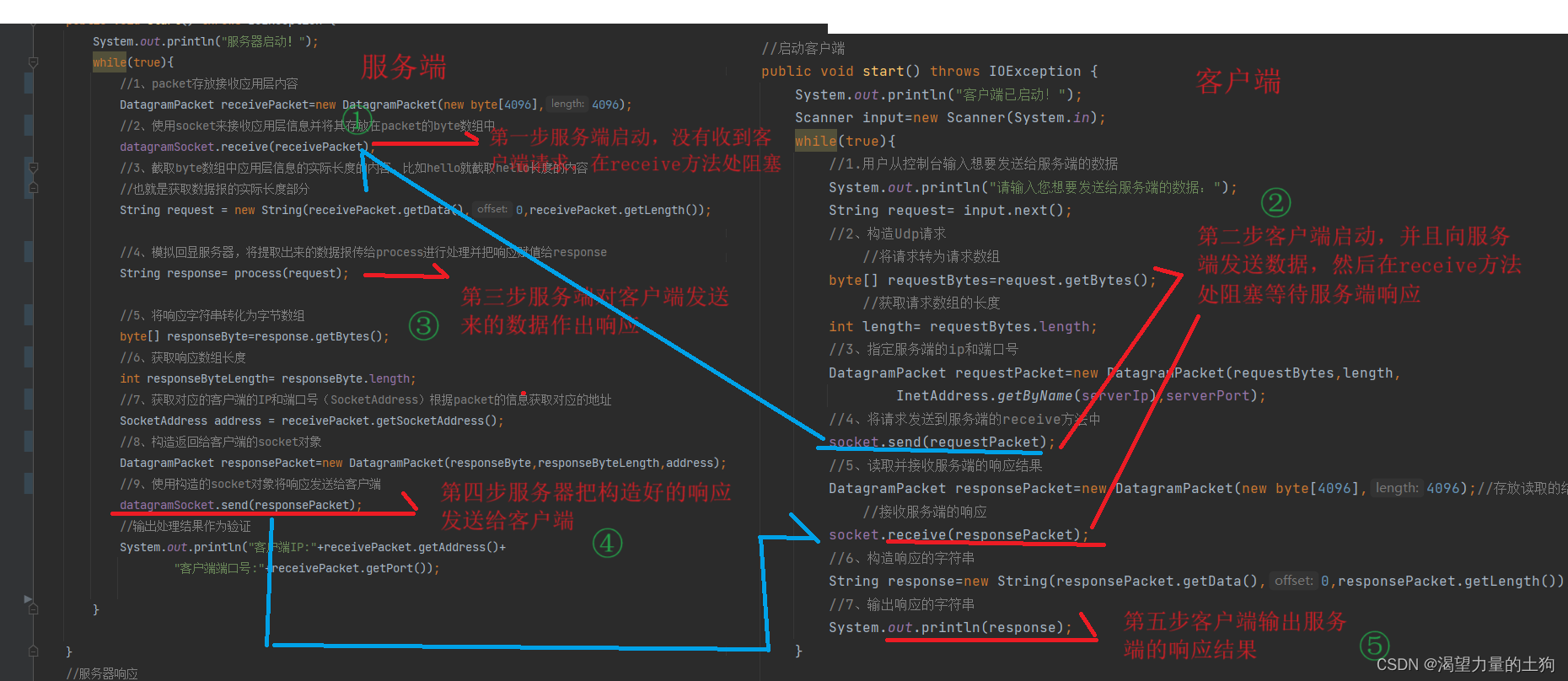Click Scanner input=new Scanner(System.in) line

pyautogui.click(x=950, y=118)
